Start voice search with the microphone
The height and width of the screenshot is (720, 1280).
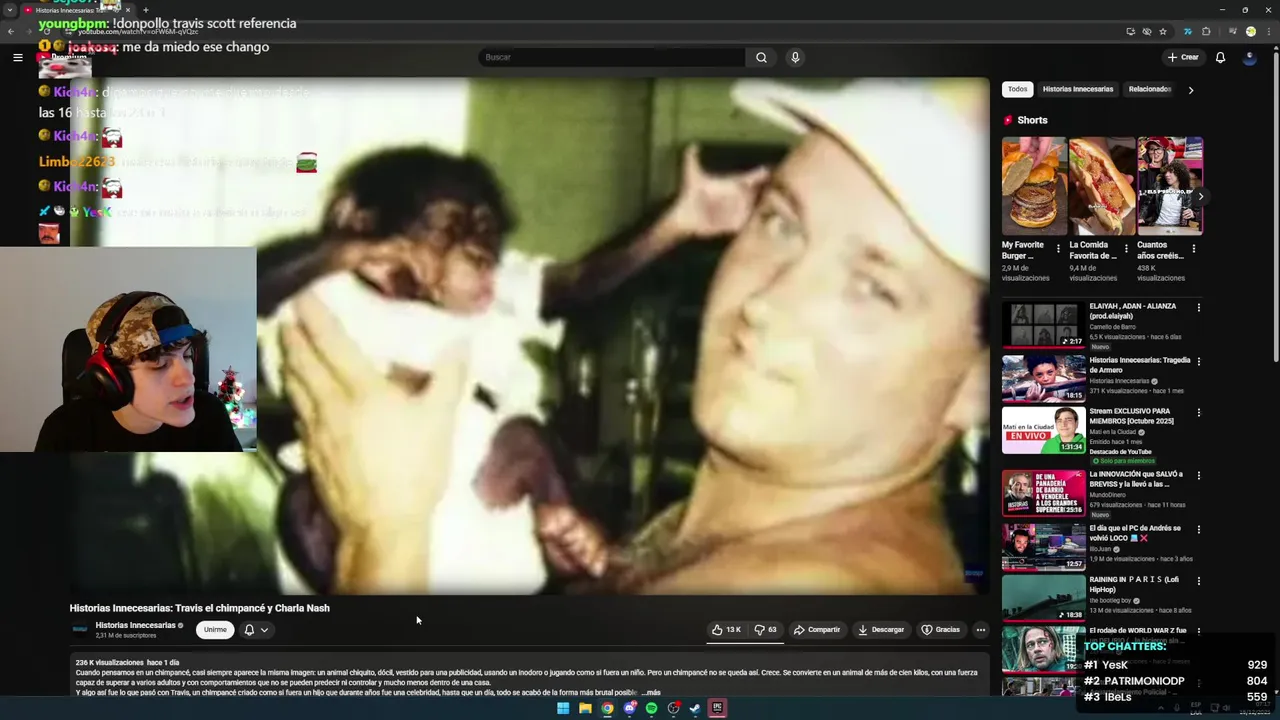[x=795, y=57]
